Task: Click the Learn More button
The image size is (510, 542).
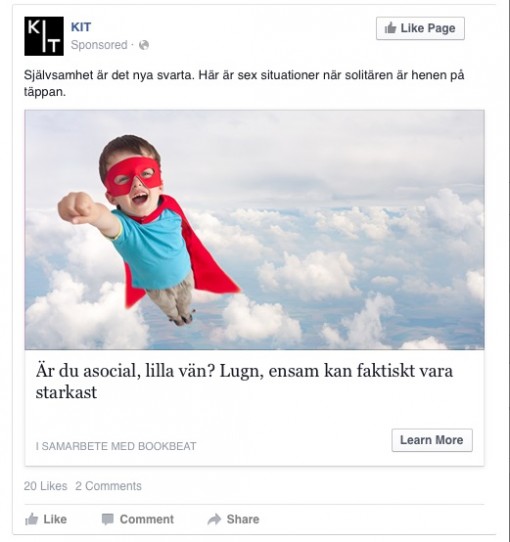Action: tap(432, 440)
